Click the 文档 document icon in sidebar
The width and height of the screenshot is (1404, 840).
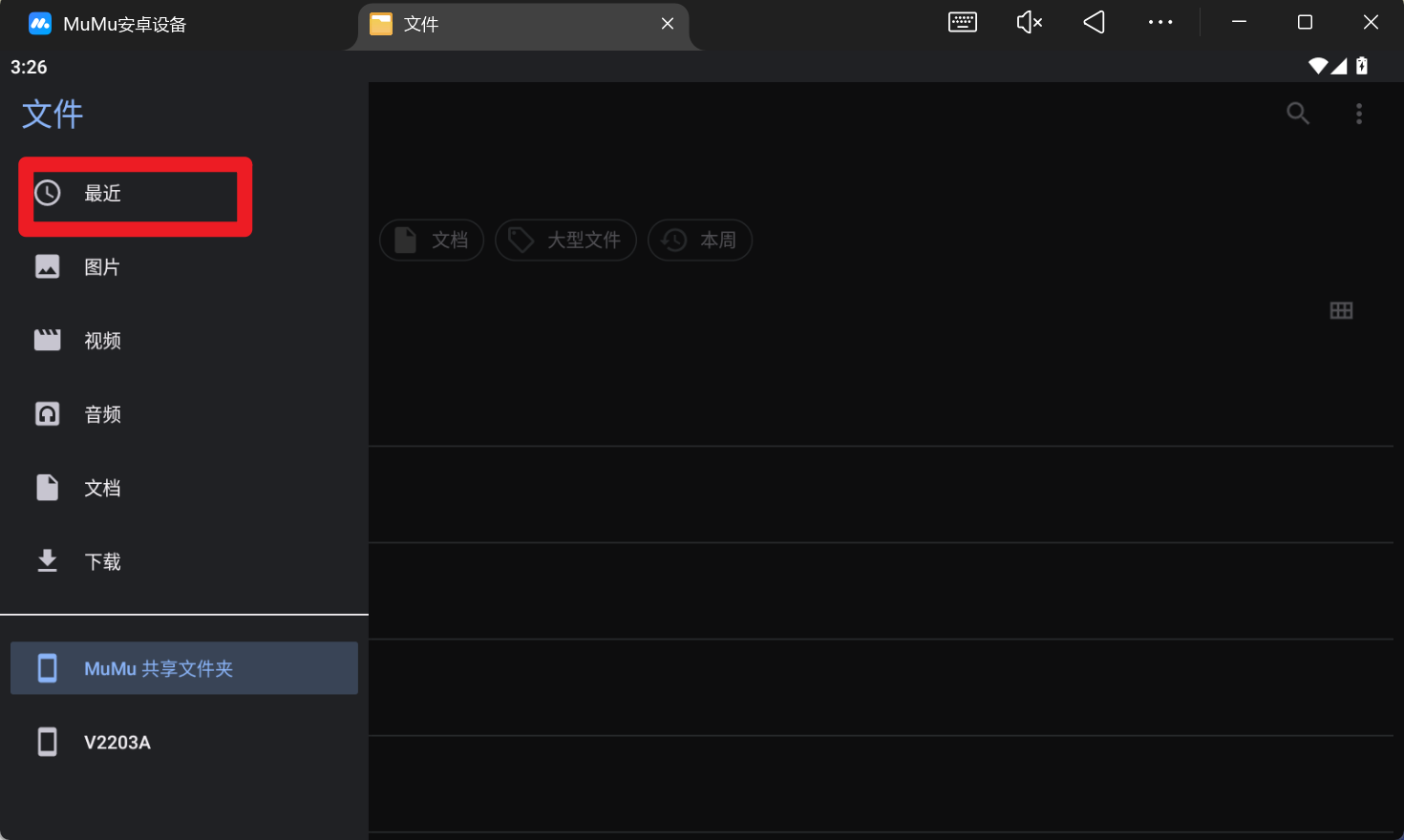click(x=47, y=488)
